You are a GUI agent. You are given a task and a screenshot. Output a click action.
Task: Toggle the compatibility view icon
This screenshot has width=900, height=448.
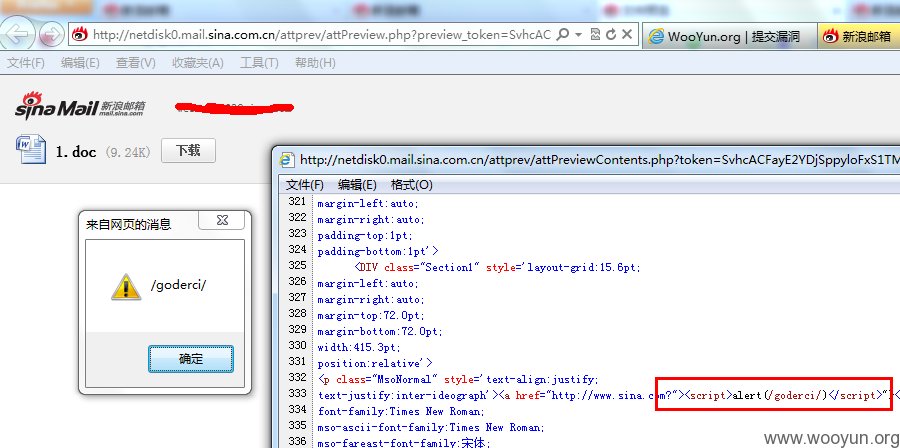(x=595, y=34)
